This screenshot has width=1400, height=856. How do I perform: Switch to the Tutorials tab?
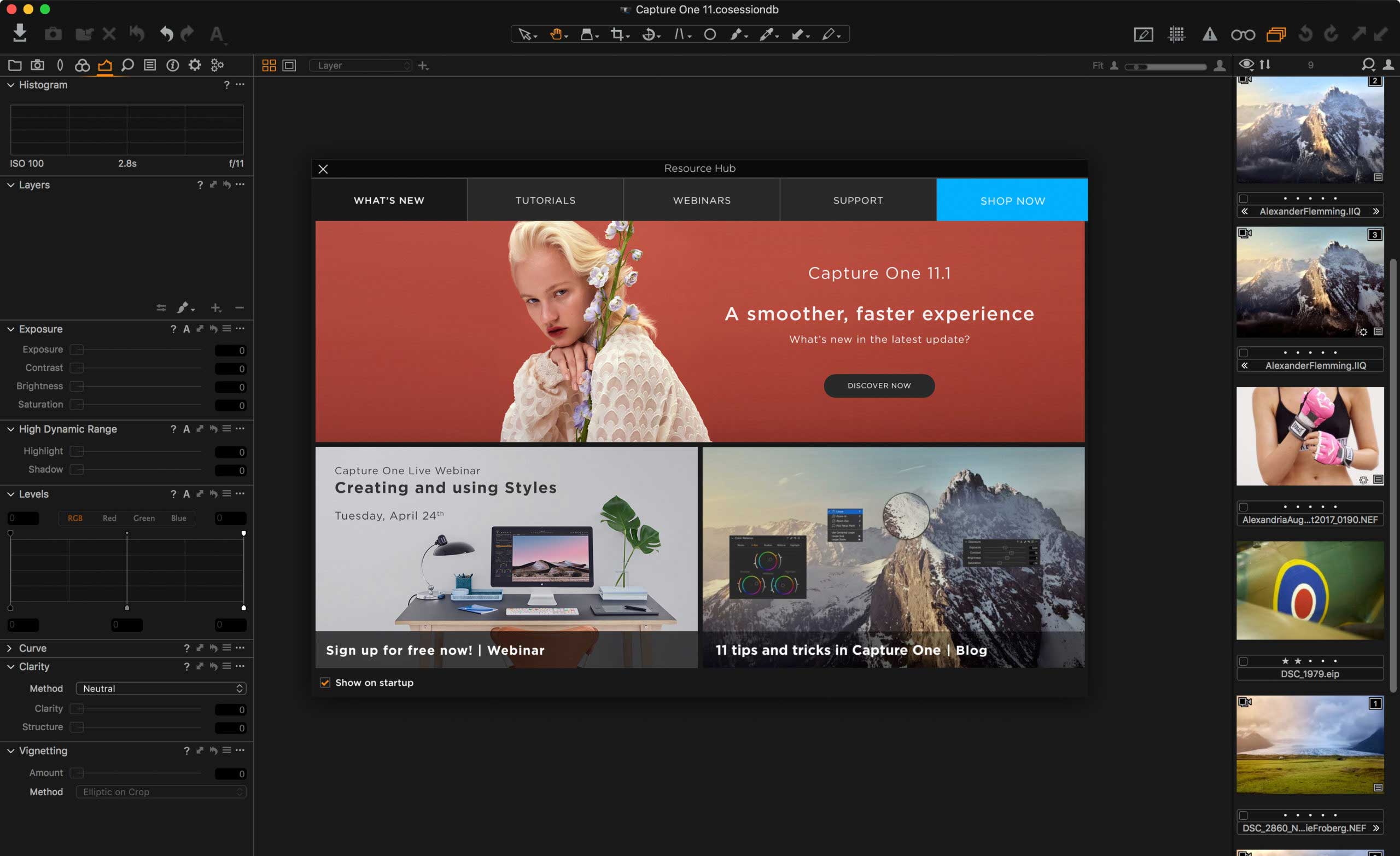[545, 200]
